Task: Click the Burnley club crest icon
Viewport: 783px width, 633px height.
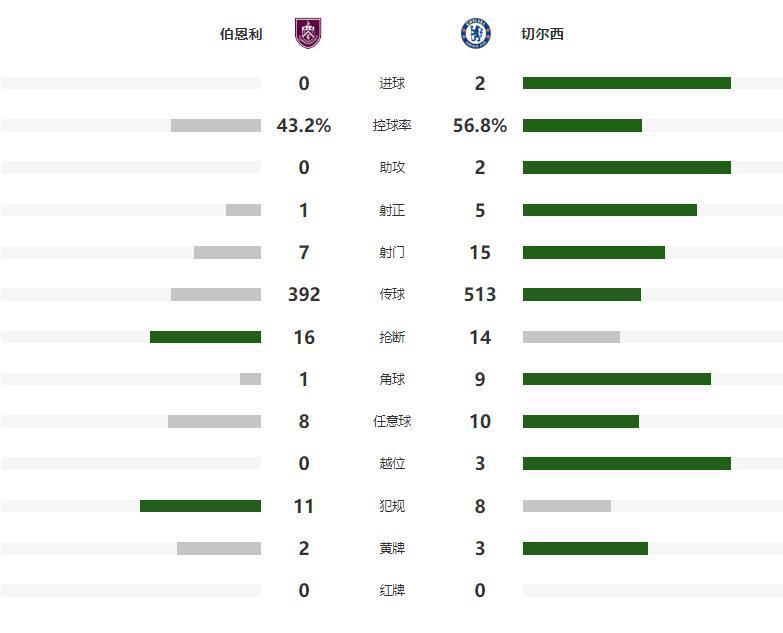Action: (x=309, y=34)
